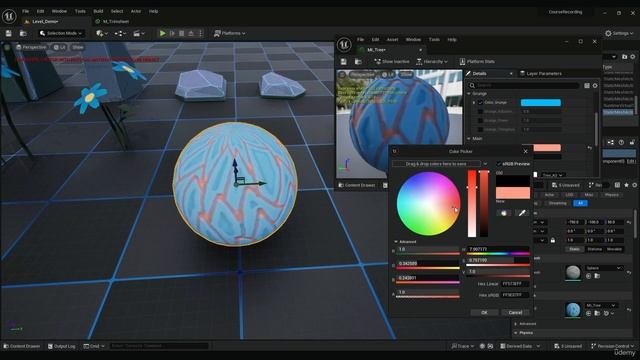Viewport: 640px width, 360px height.
Task: Click the green Play button in main toolbar
Action: pyautogui.click(x=162, y=33)
